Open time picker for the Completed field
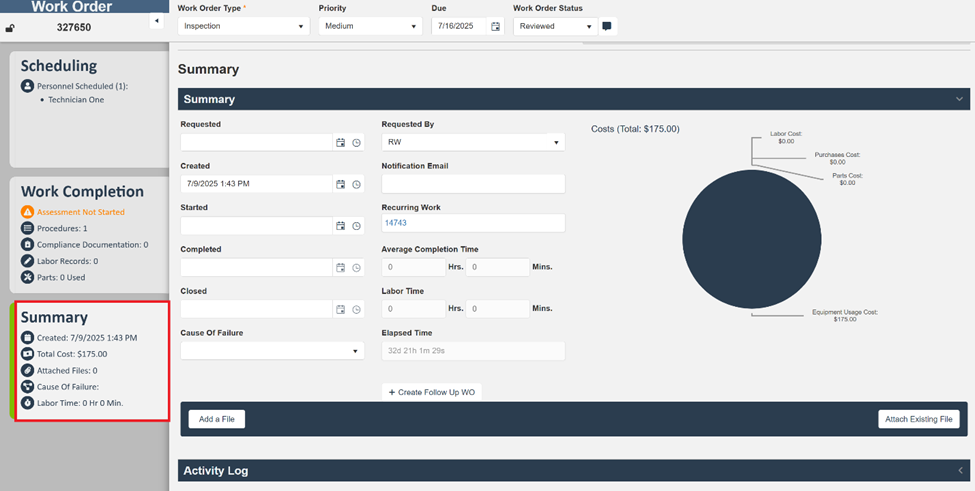Image resolution: width=975 pixels, height=491 pixels. 357,268
